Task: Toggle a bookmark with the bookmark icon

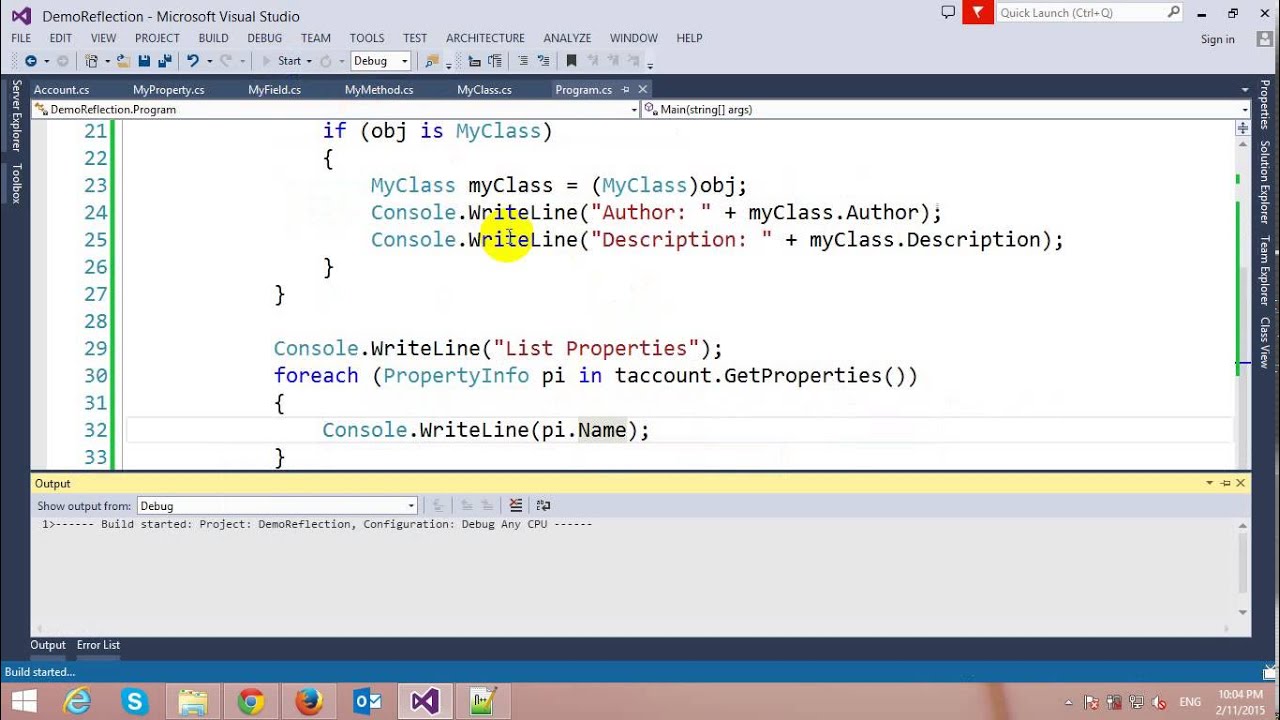Action: point(571,61)
